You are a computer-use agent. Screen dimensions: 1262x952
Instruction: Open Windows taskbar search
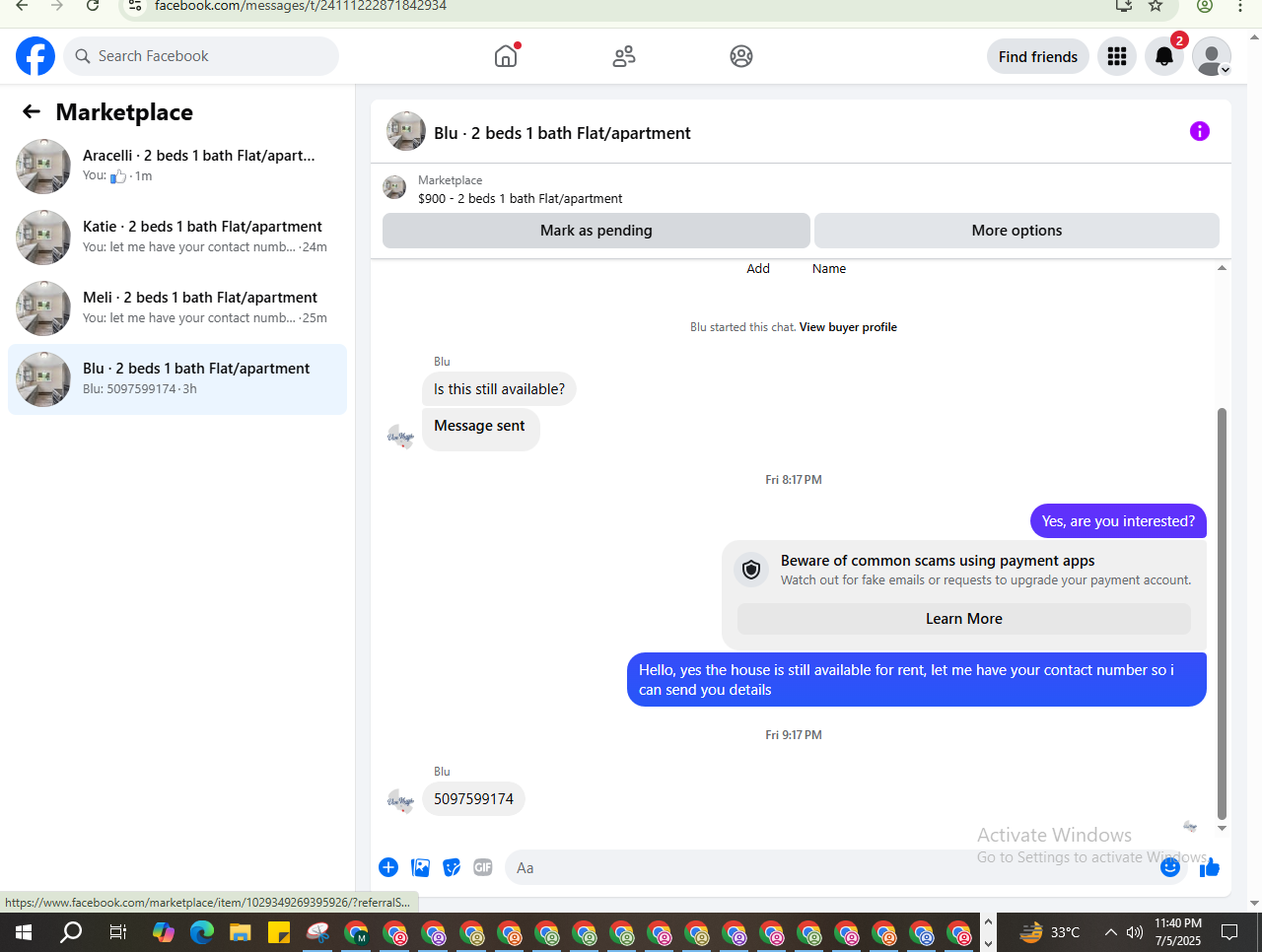click(x=71, y=932)
